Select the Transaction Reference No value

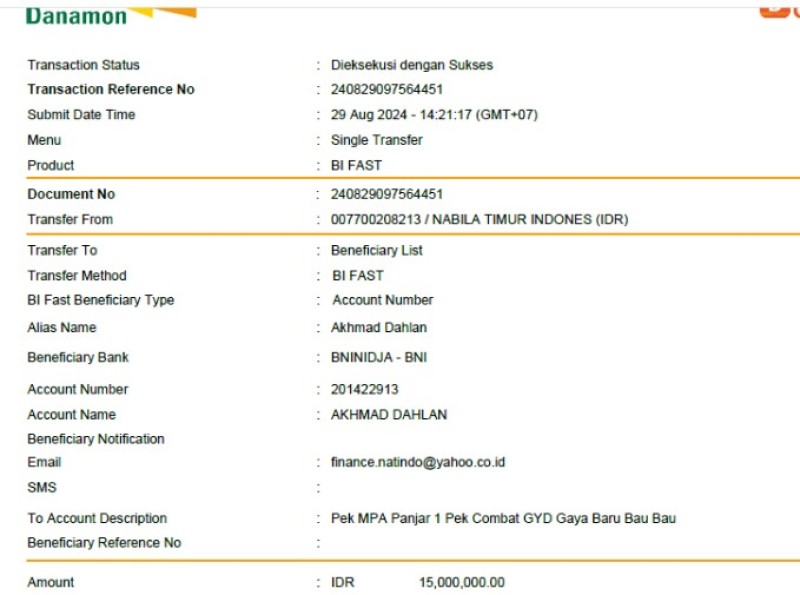point(386,89)
